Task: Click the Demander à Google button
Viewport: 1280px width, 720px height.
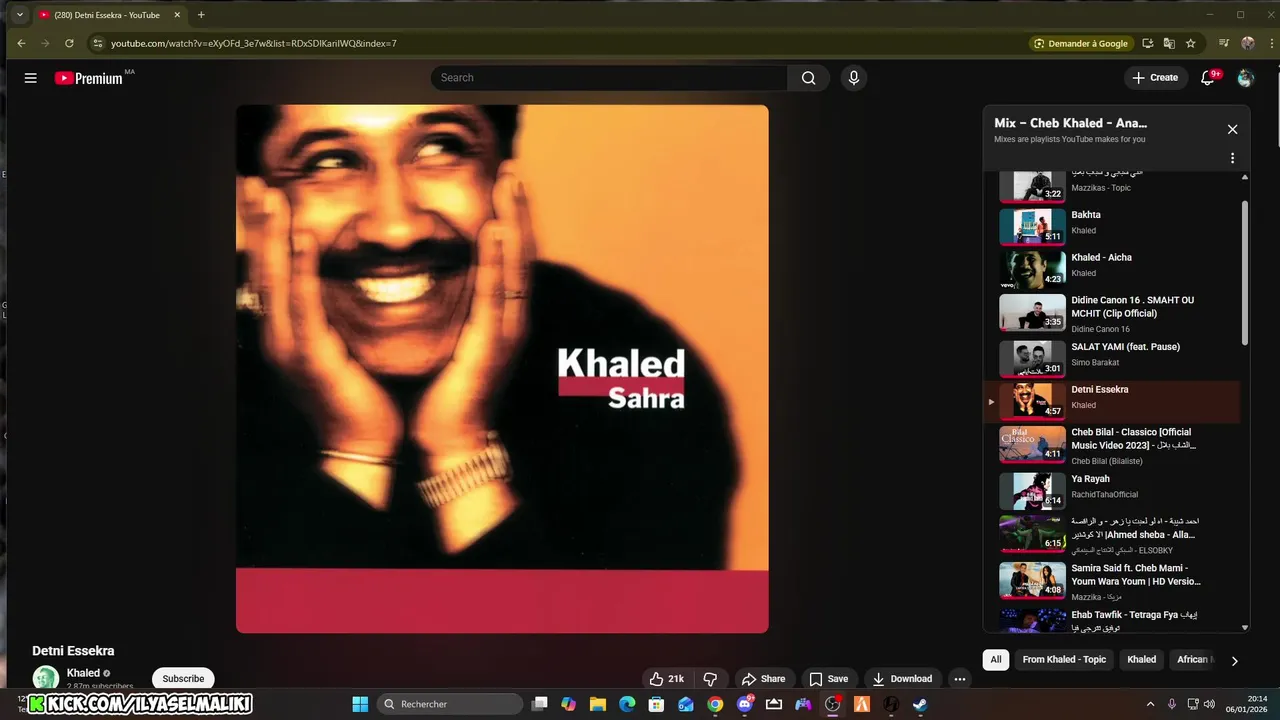Action: click(1081, 43)
